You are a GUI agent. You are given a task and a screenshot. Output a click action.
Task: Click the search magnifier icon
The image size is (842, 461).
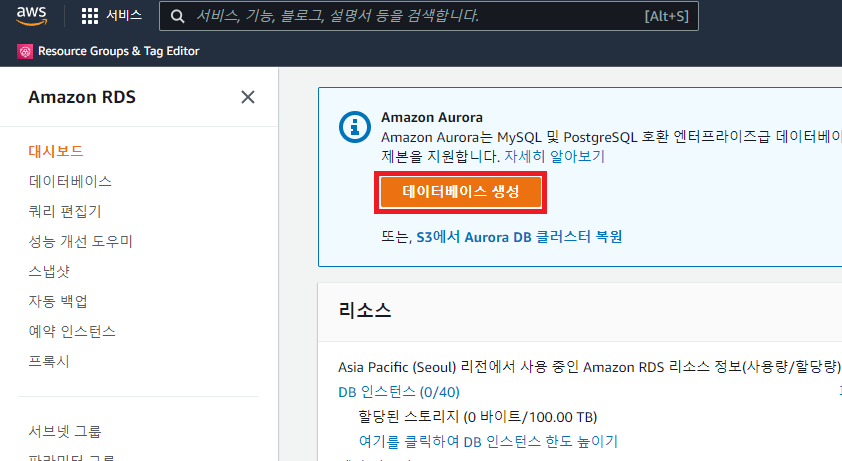(x=177, y=17)
